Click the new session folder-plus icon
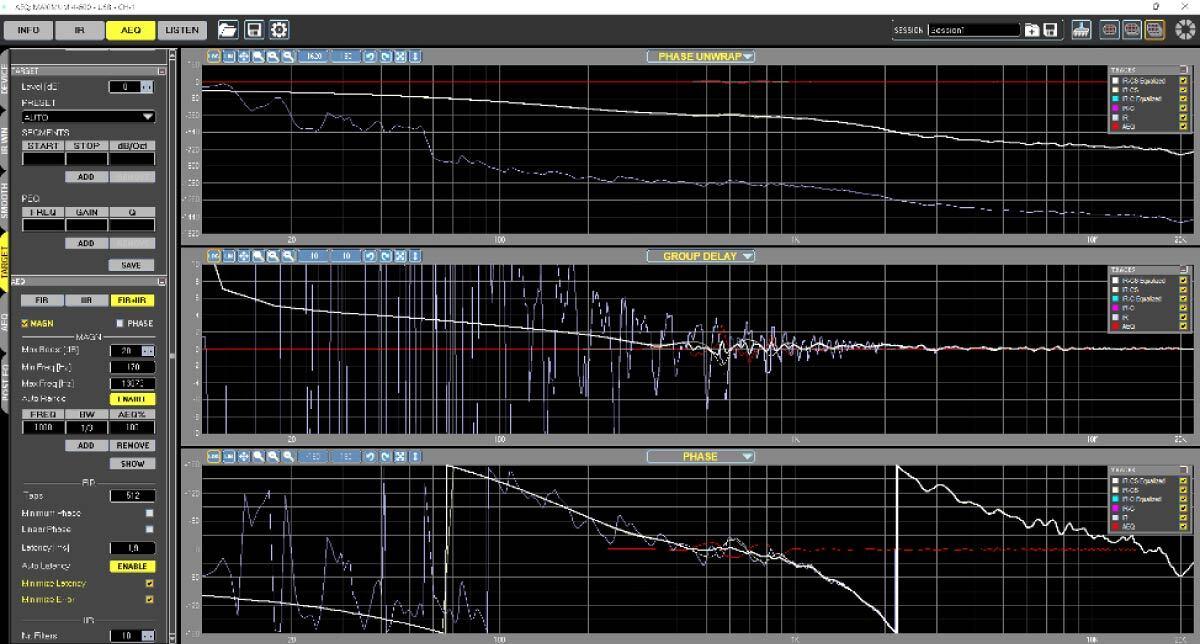The height and width of the screenshot is (644, 1200). point(1031,30)
